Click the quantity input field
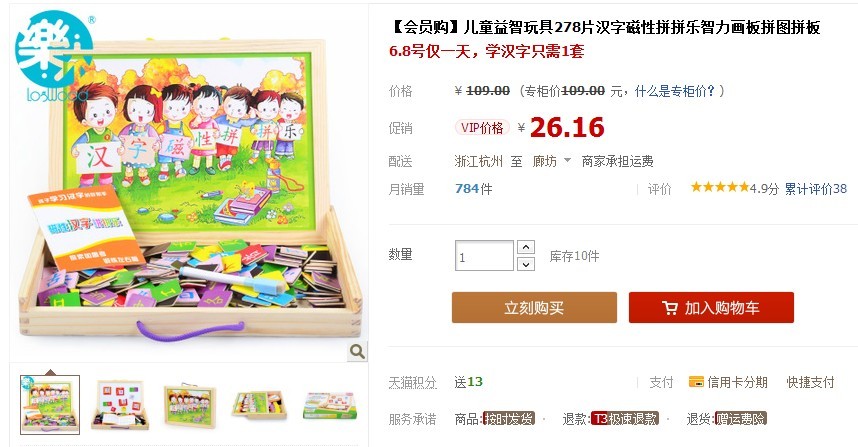The width and height of the screenshot is (858, 447). 484,256
